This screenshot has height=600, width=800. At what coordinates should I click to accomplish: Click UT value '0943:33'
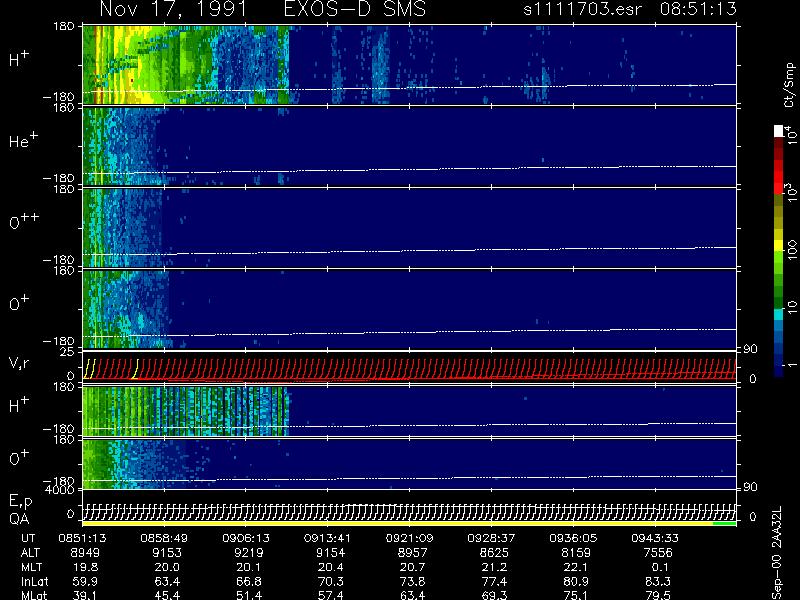tap(655, 538)
